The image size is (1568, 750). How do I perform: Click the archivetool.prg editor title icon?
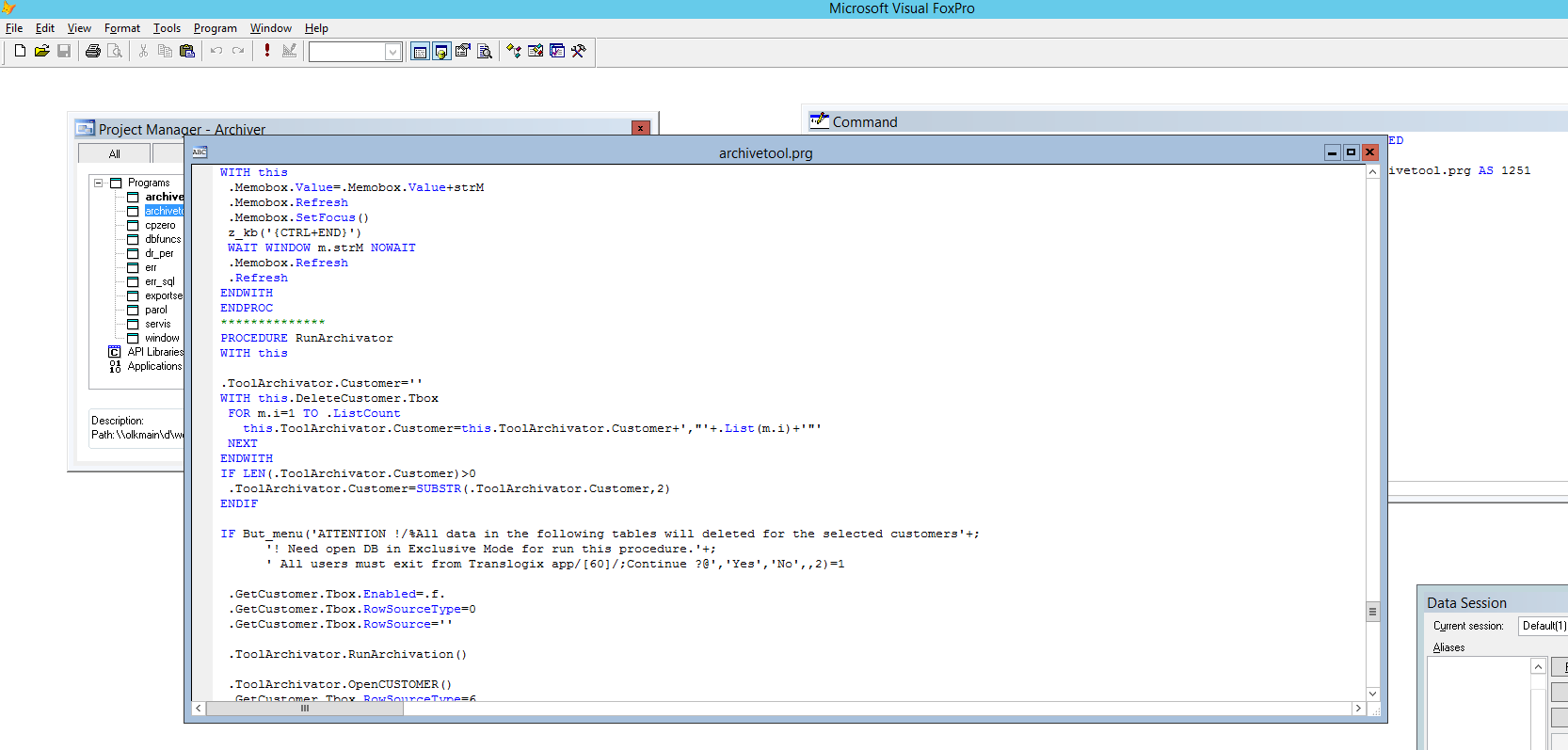pos(200,152)
